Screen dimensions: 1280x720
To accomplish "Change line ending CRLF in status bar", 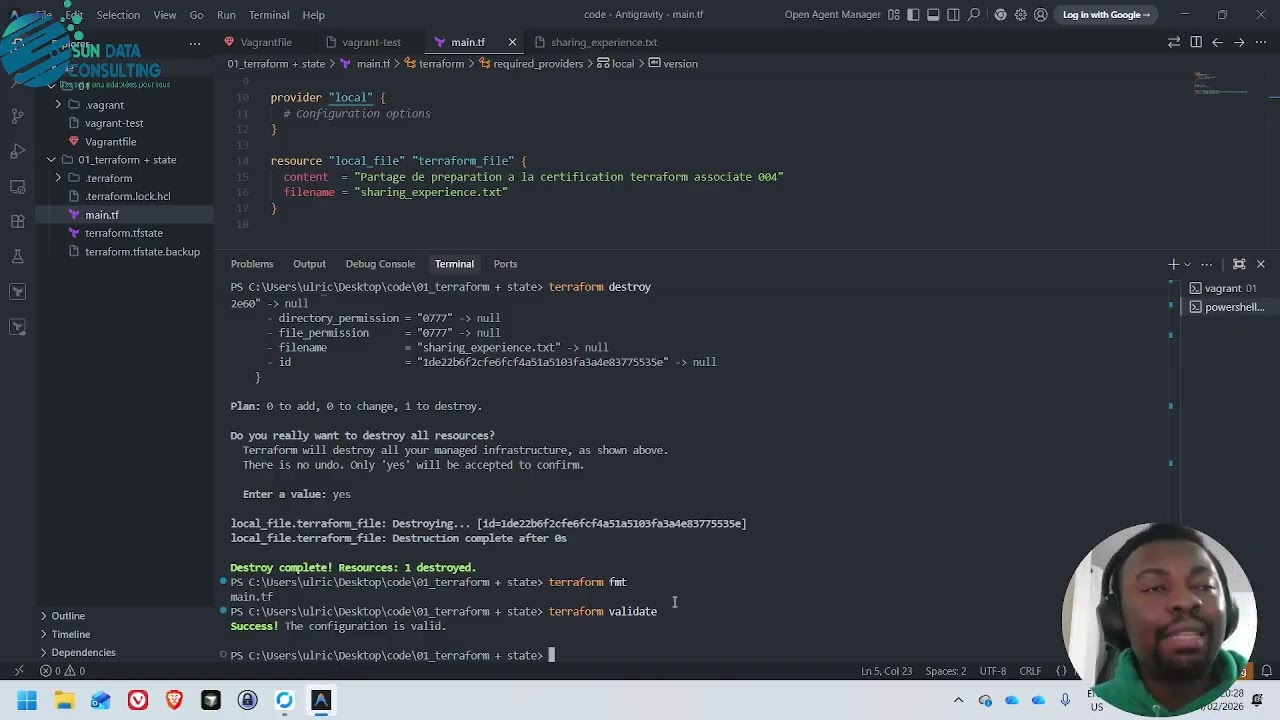I will (1030, 671).
